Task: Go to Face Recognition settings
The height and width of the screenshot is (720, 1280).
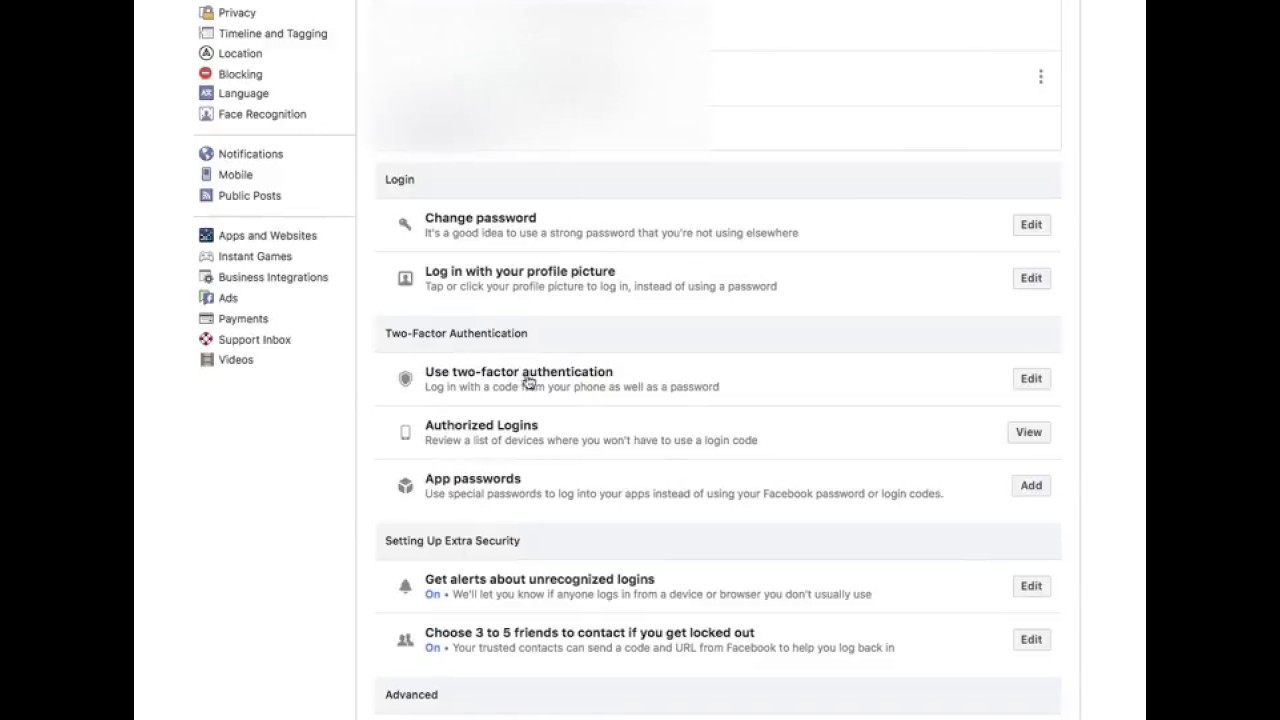Action: pos(262,114)
